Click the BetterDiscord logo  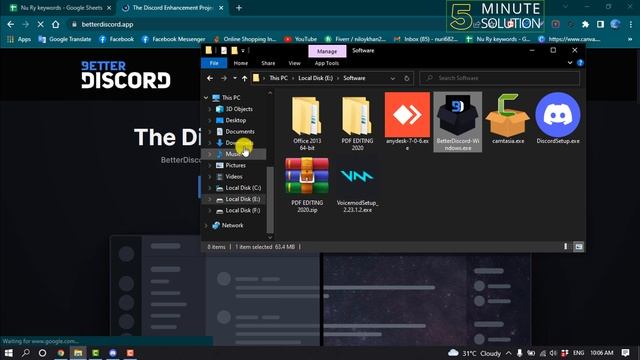tap(126, 75)
